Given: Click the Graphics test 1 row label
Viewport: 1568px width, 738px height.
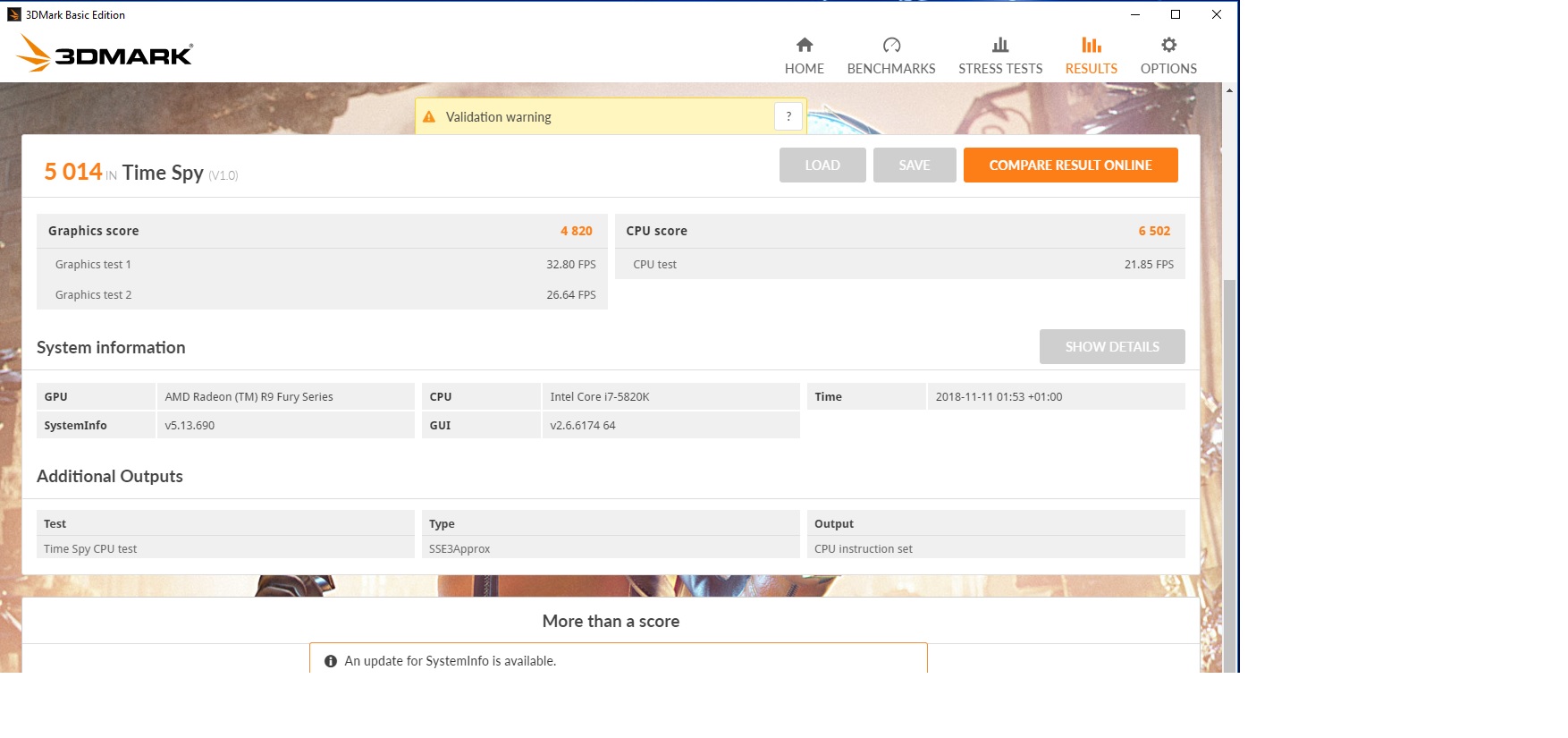Looking at the screenshot, I should 93,265.
